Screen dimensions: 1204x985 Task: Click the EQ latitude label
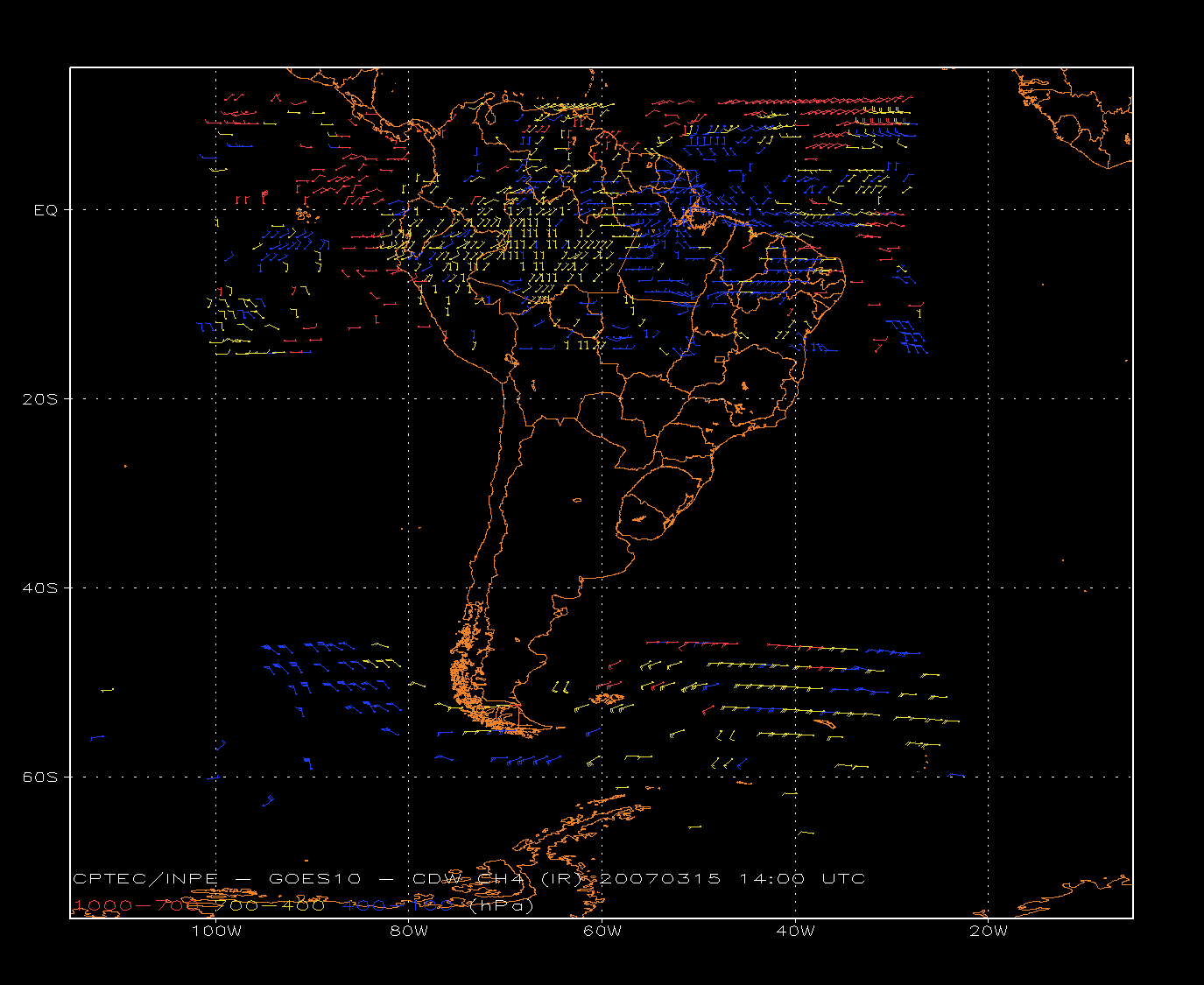pos(46,210)
